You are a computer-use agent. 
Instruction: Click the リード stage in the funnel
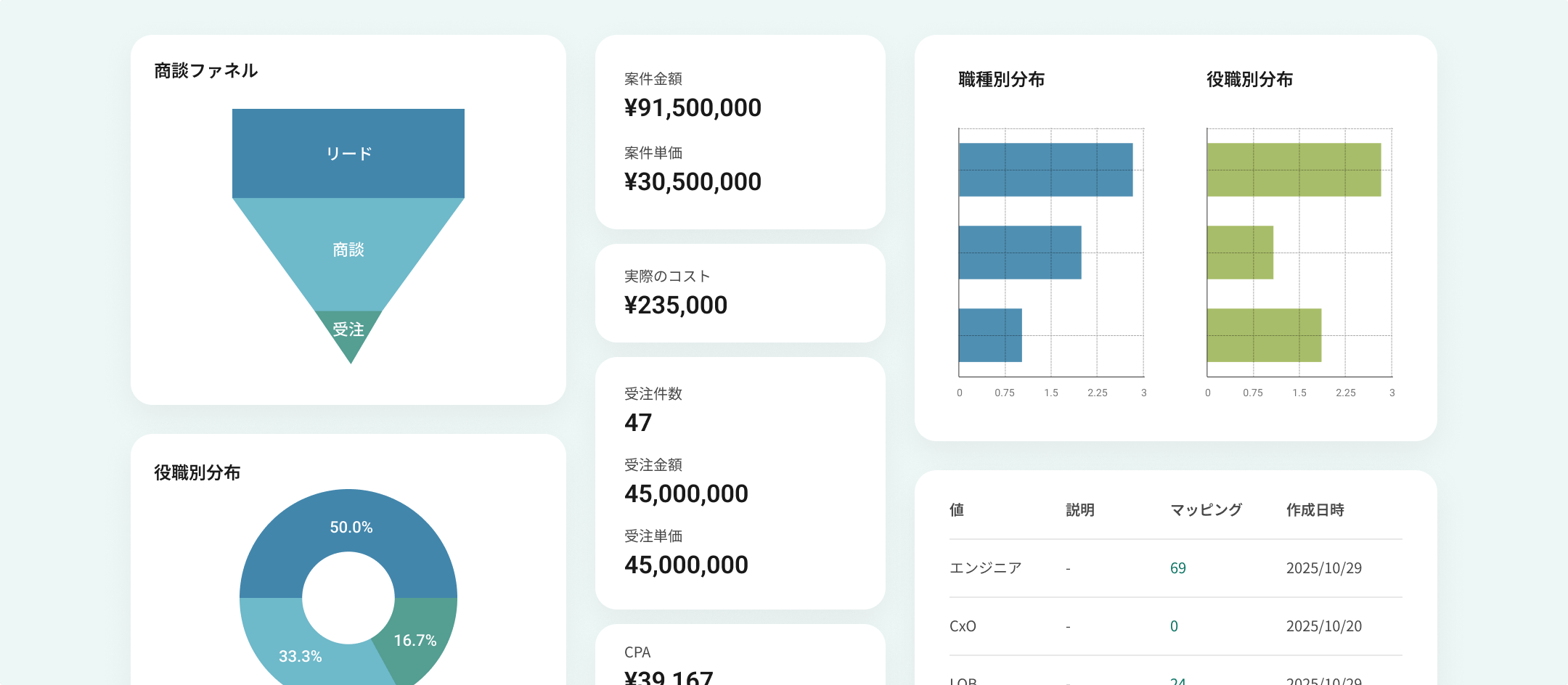click(x=348, y=153)
